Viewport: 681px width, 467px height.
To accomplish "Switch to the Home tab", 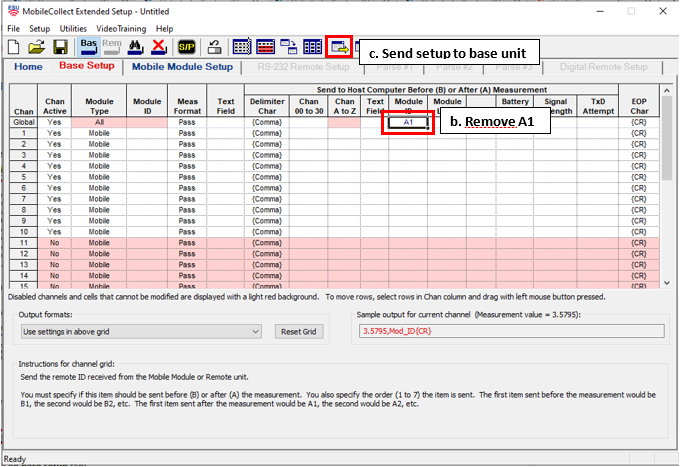I will [28, 67].
